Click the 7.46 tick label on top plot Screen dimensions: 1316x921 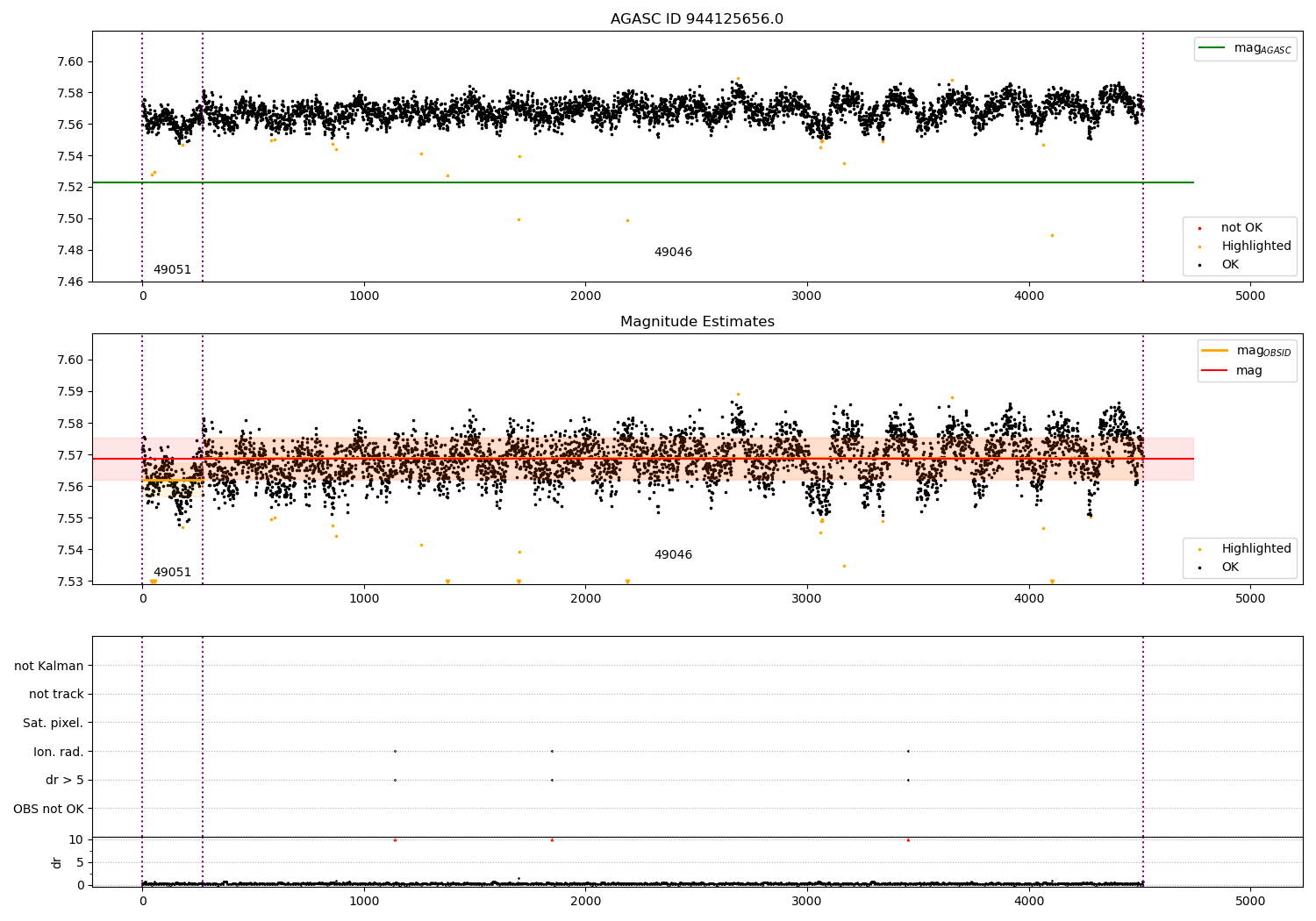(x=71, y=282)
